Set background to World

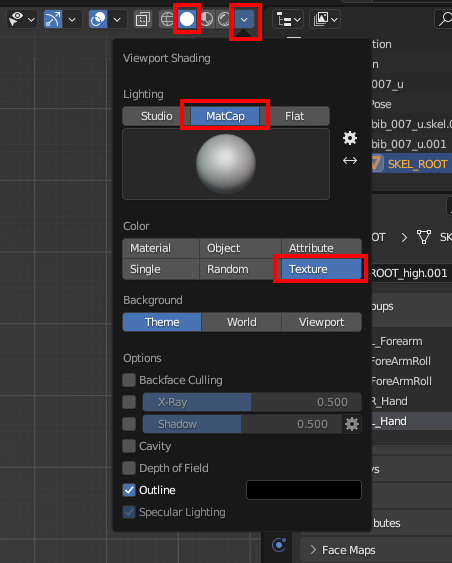click(242, 322)
